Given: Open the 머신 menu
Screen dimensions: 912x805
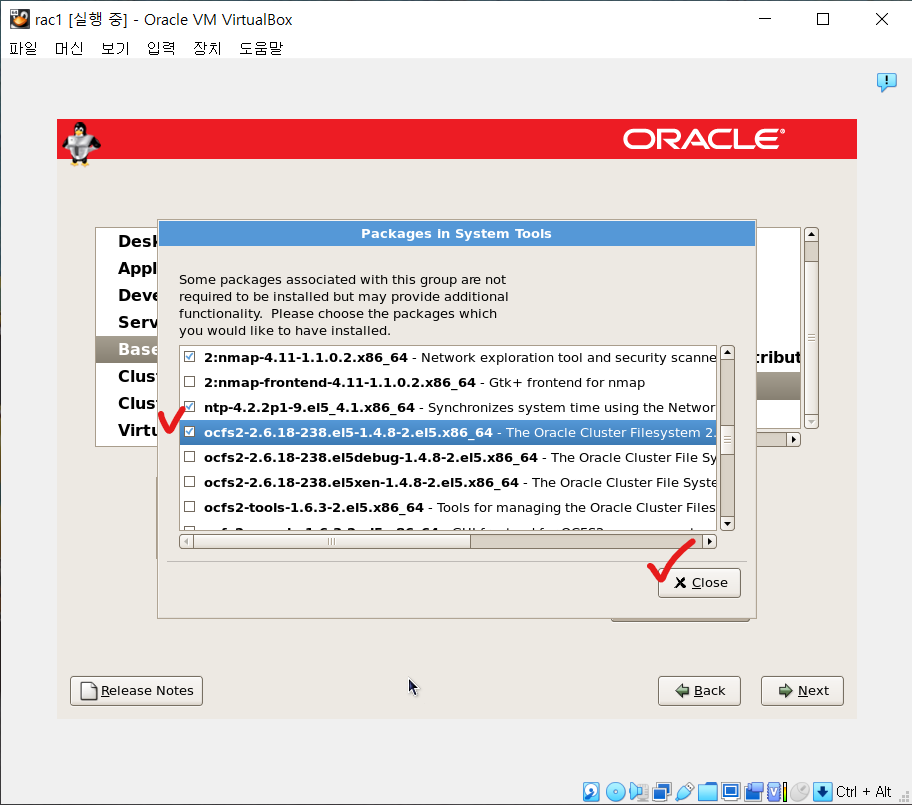Looking at the screenshot, I should 69,48.
